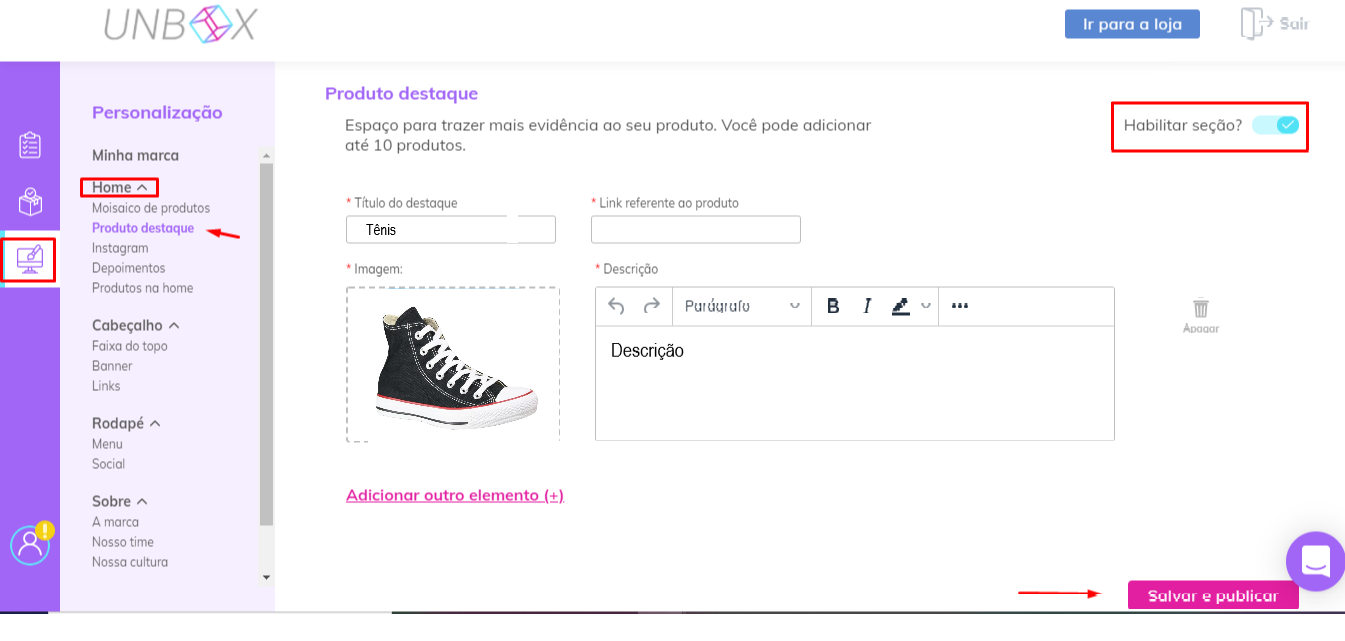Click the sidebar vertical scrollbar thumb
Viewport: 1345px width, 641px height.
(266, 345)
